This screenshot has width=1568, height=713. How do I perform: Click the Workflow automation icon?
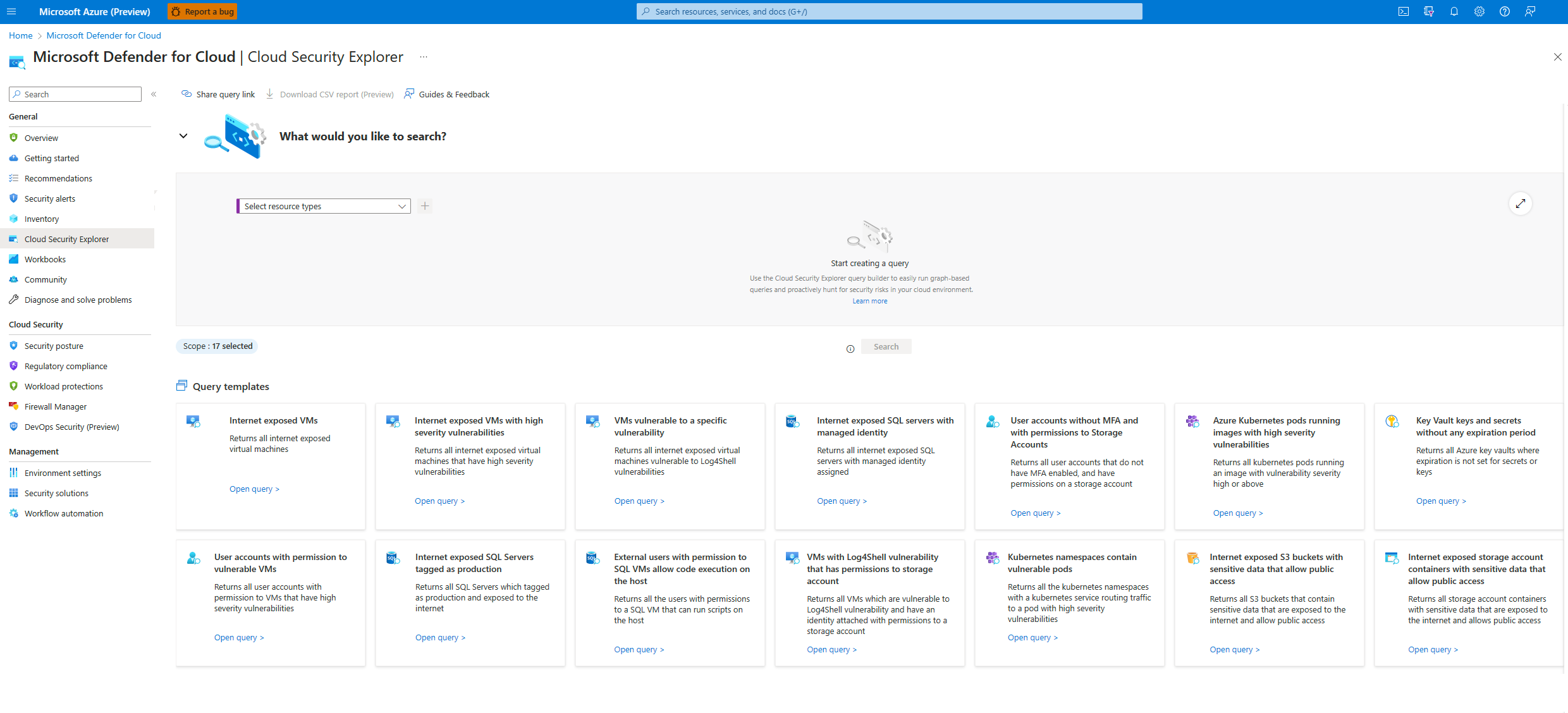(x=14, y=513)
